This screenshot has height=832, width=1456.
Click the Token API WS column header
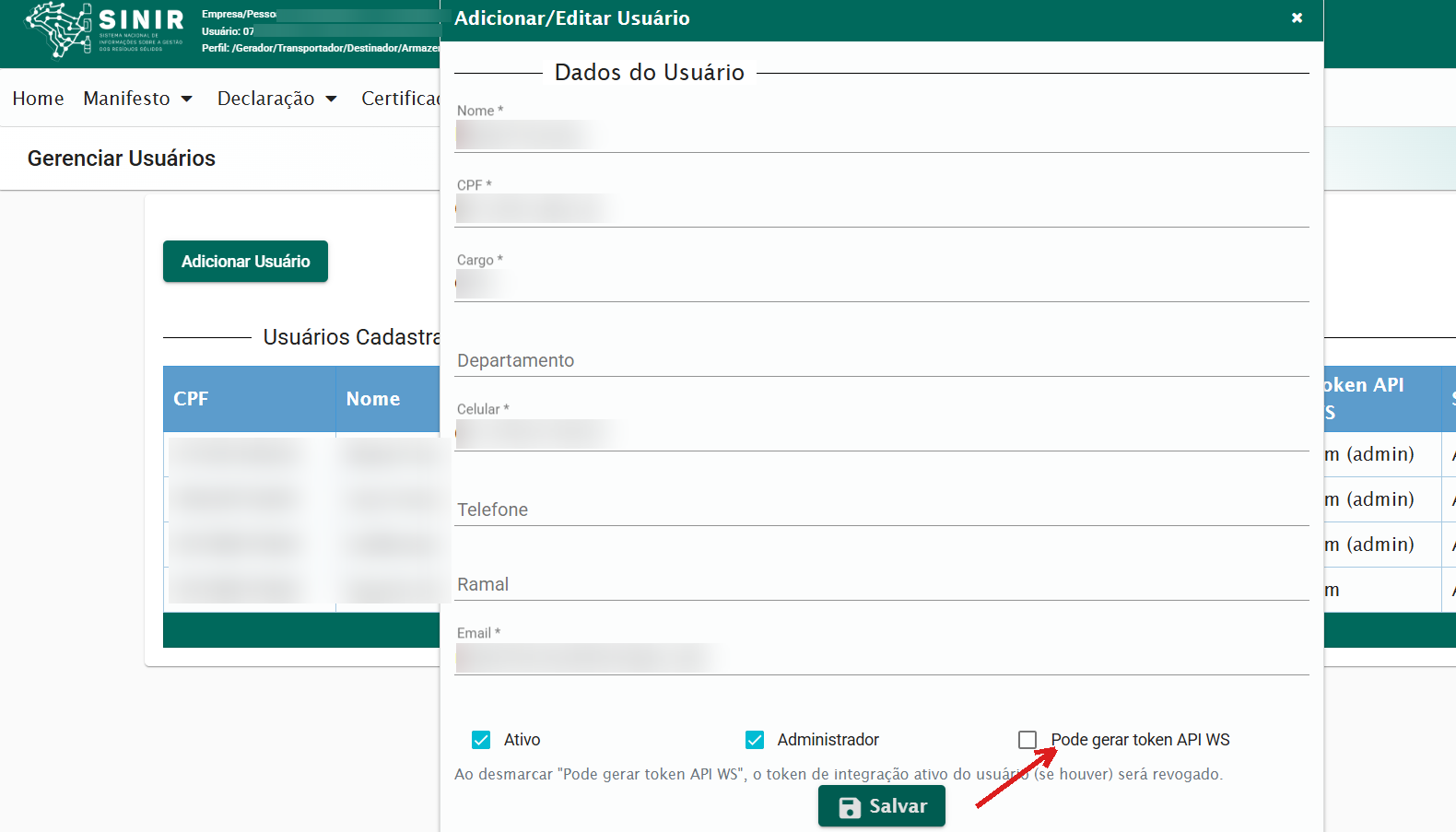(x=1382, y=399)
